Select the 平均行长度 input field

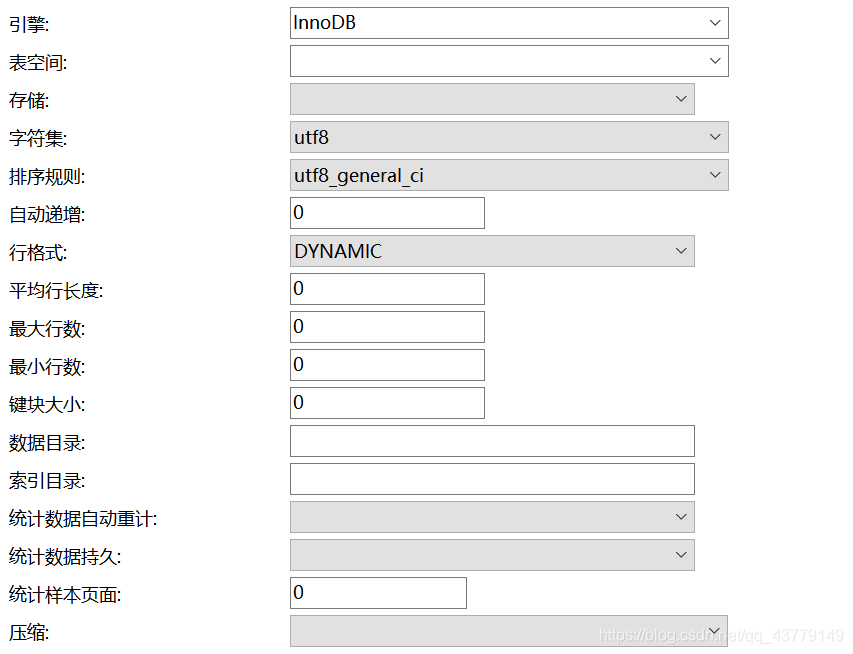click(x=386, y=288)
